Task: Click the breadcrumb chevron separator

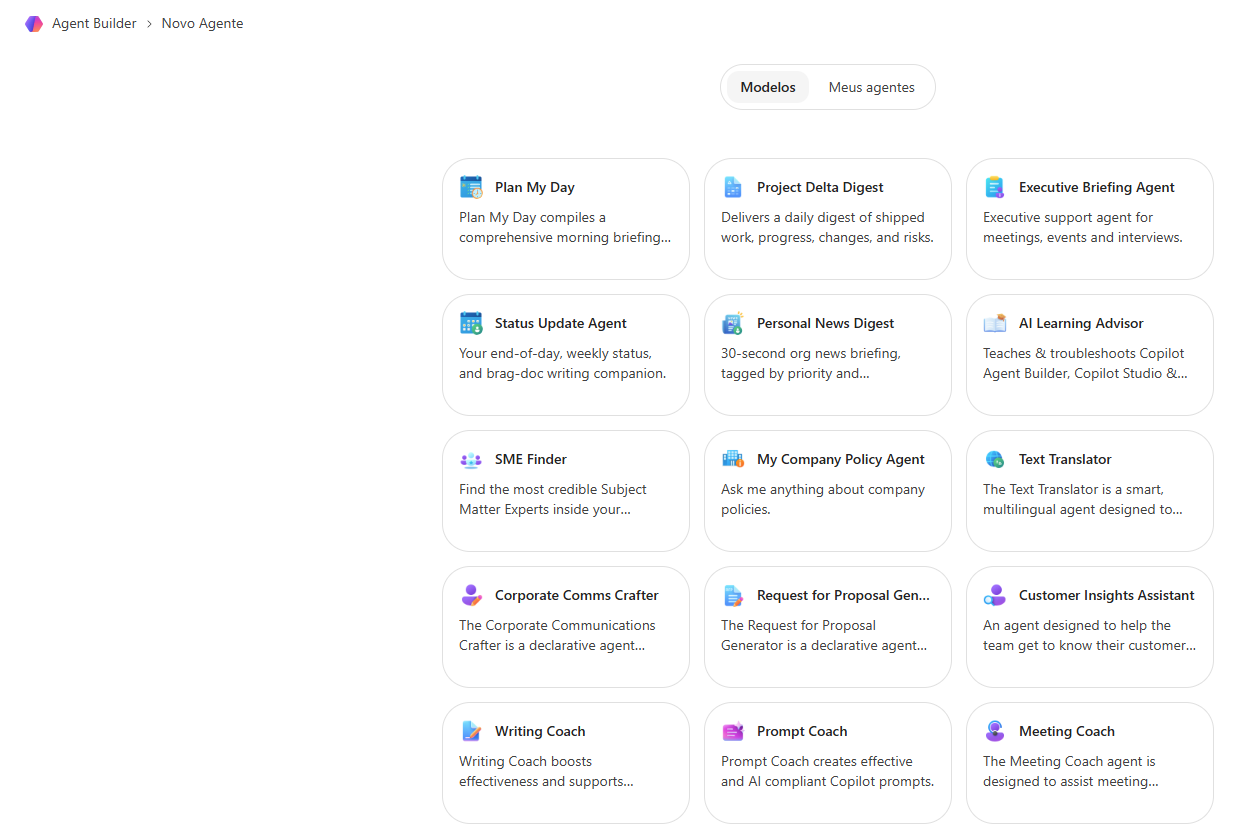Action: pyautogui.click(x=149, y=23)
